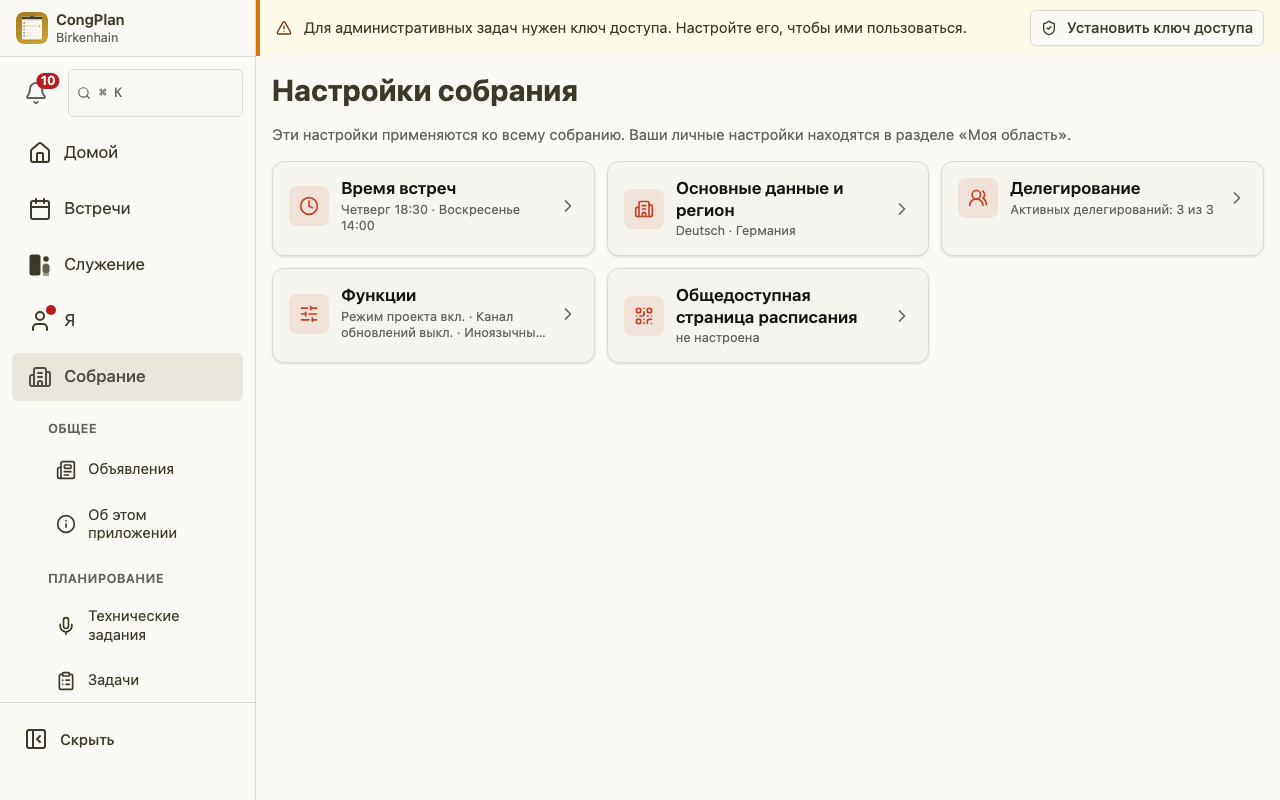Screen dimensions: 1280x800
Task: Open Функции settings card
Action: (433, 315)
